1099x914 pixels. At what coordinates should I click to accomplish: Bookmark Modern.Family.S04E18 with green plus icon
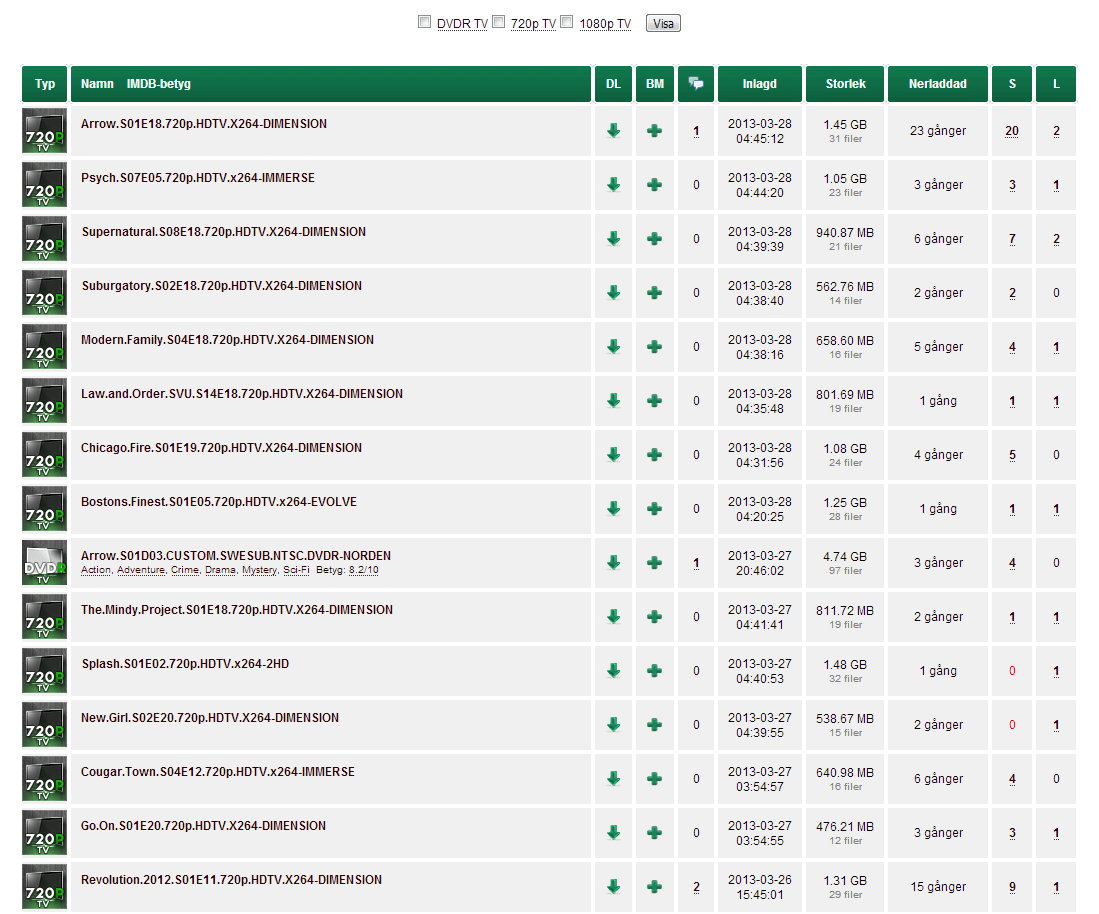point(655,347)
